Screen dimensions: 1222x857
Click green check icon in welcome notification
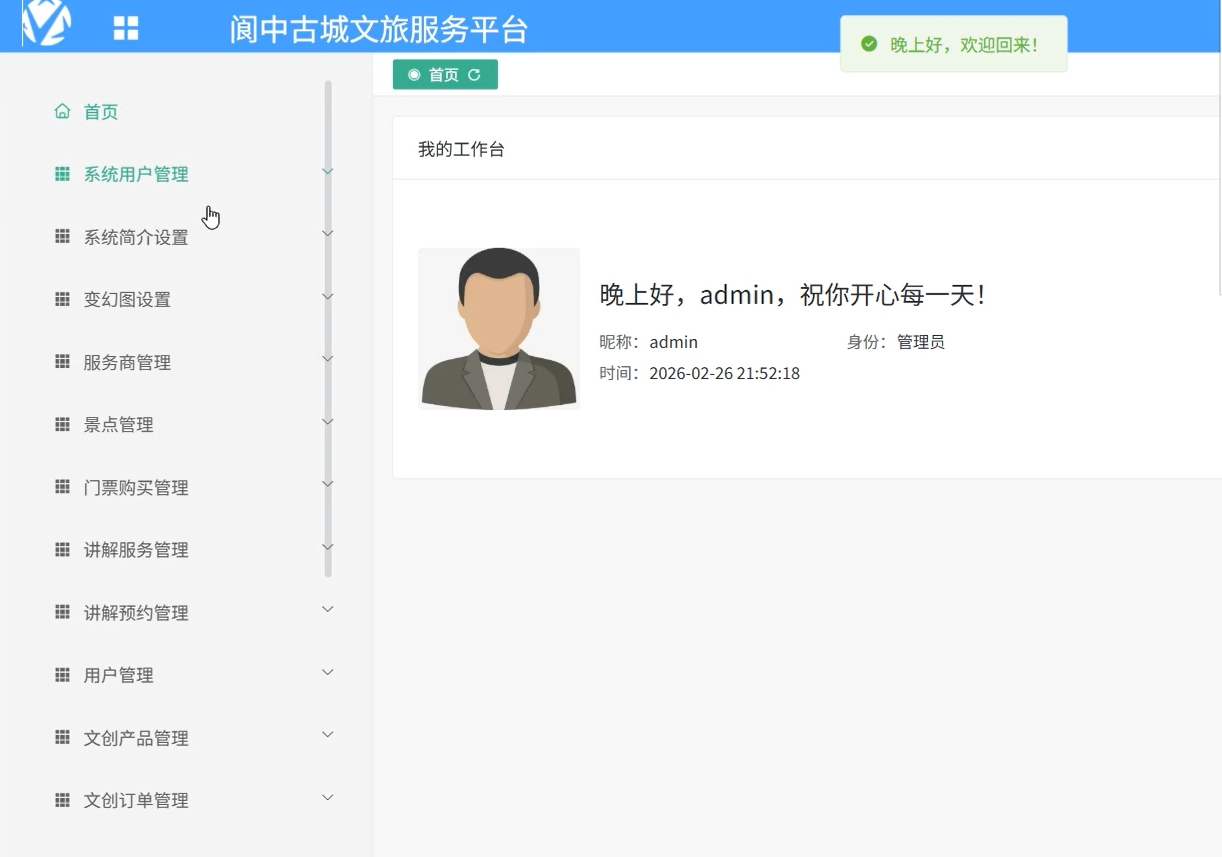(869, 44)
